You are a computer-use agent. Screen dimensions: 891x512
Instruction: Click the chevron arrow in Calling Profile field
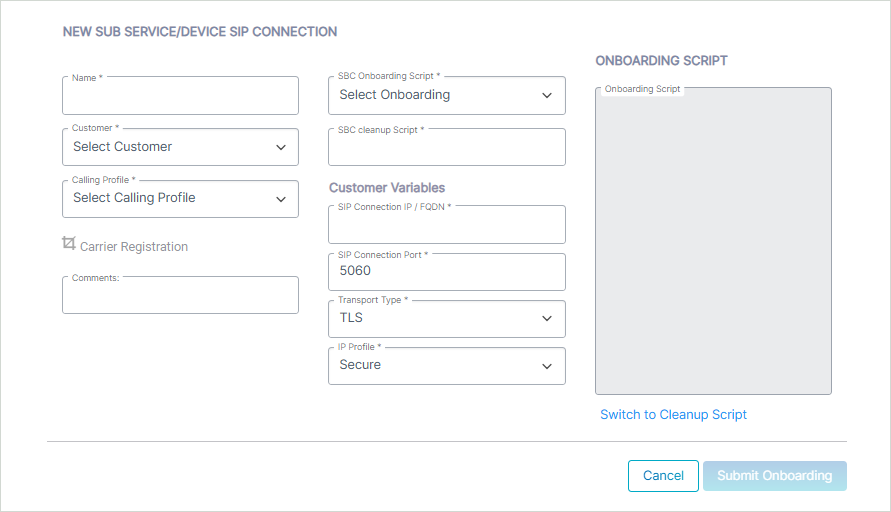coord(281,199)
